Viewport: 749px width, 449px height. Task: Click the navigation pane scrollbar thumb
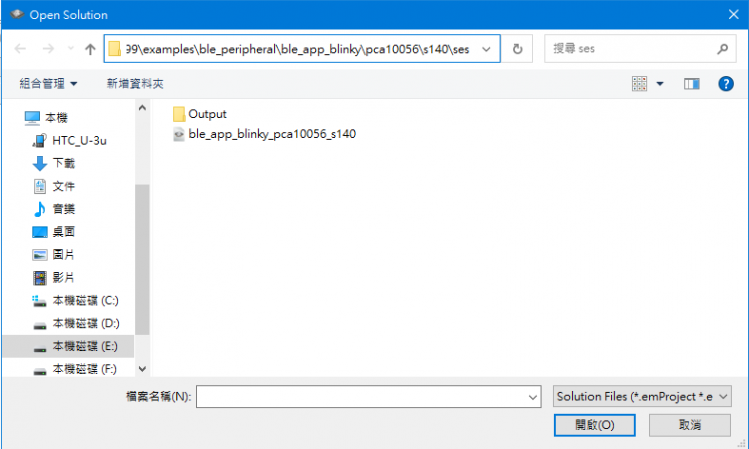142,259
